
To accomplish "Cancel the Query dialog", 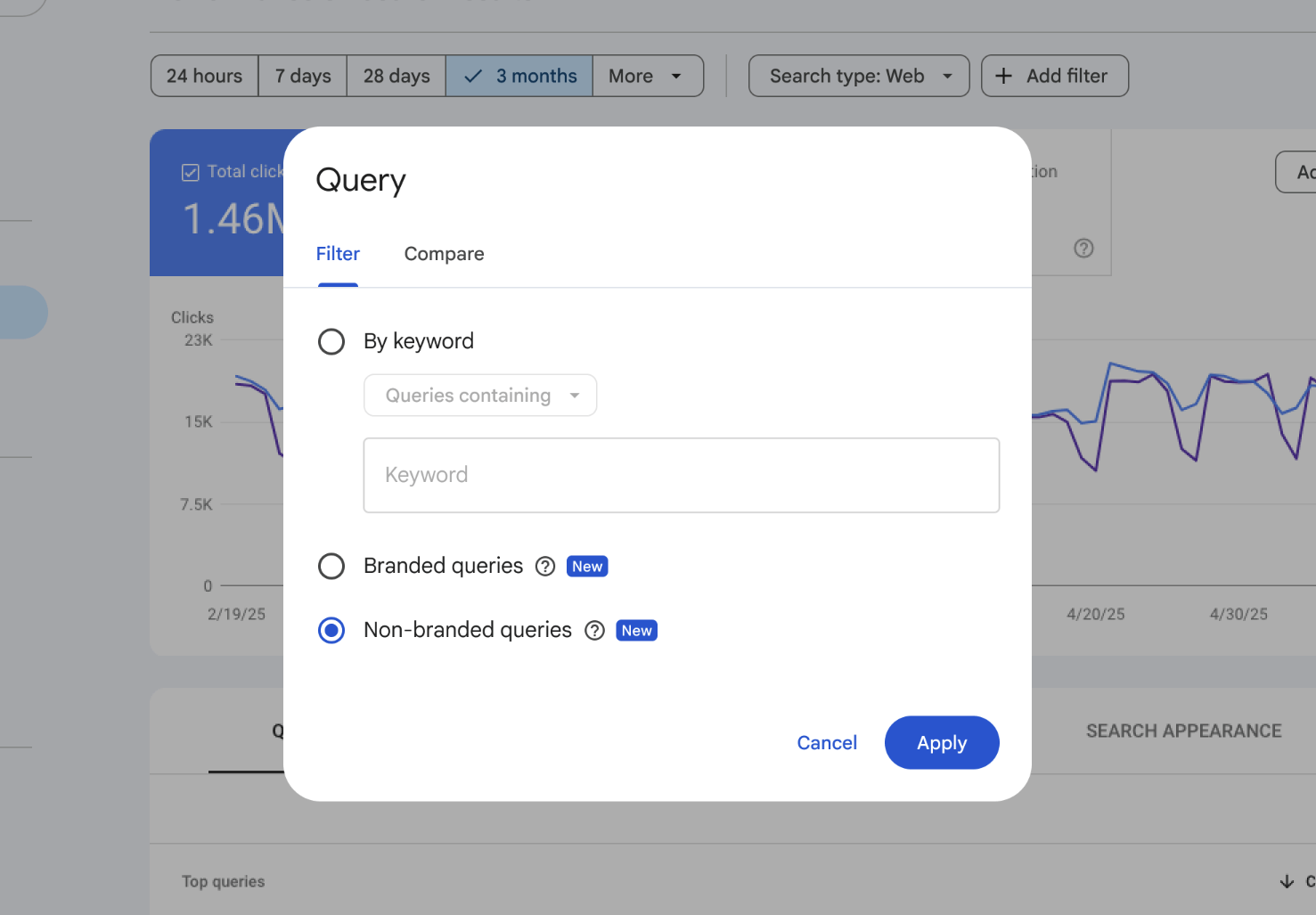I will pos(826,742).
